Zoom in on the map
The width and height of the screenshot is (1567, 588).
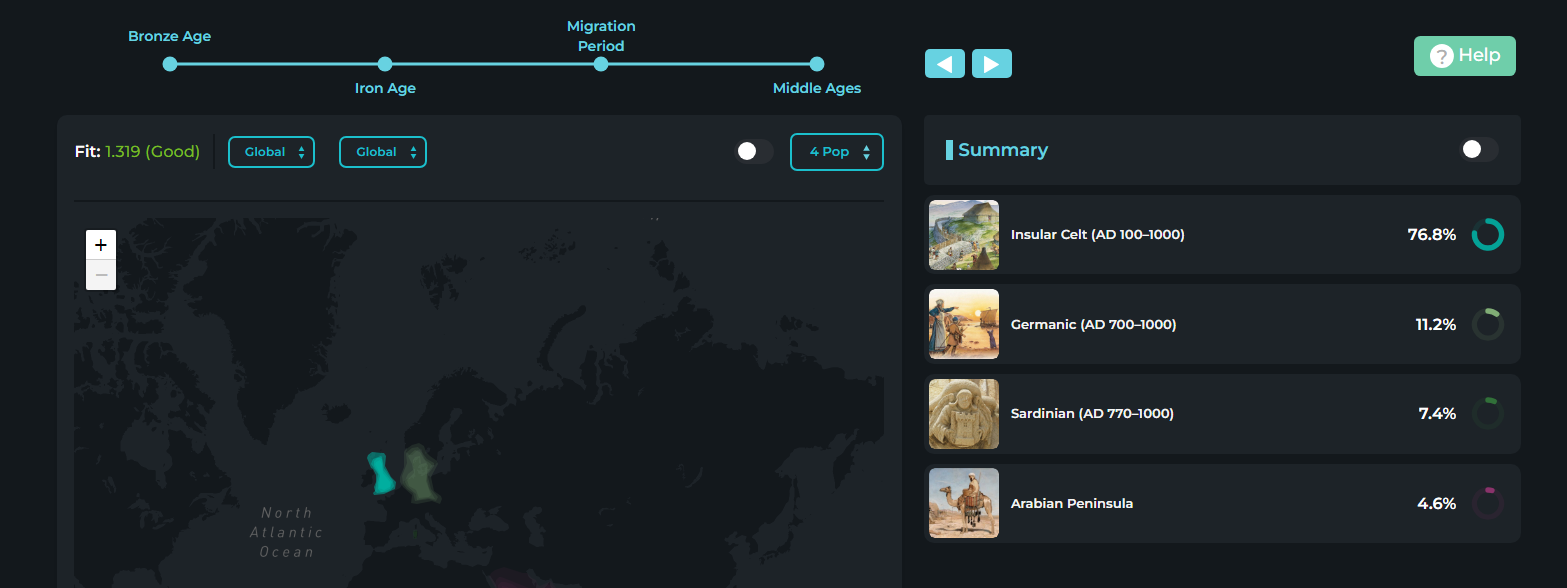101,245
